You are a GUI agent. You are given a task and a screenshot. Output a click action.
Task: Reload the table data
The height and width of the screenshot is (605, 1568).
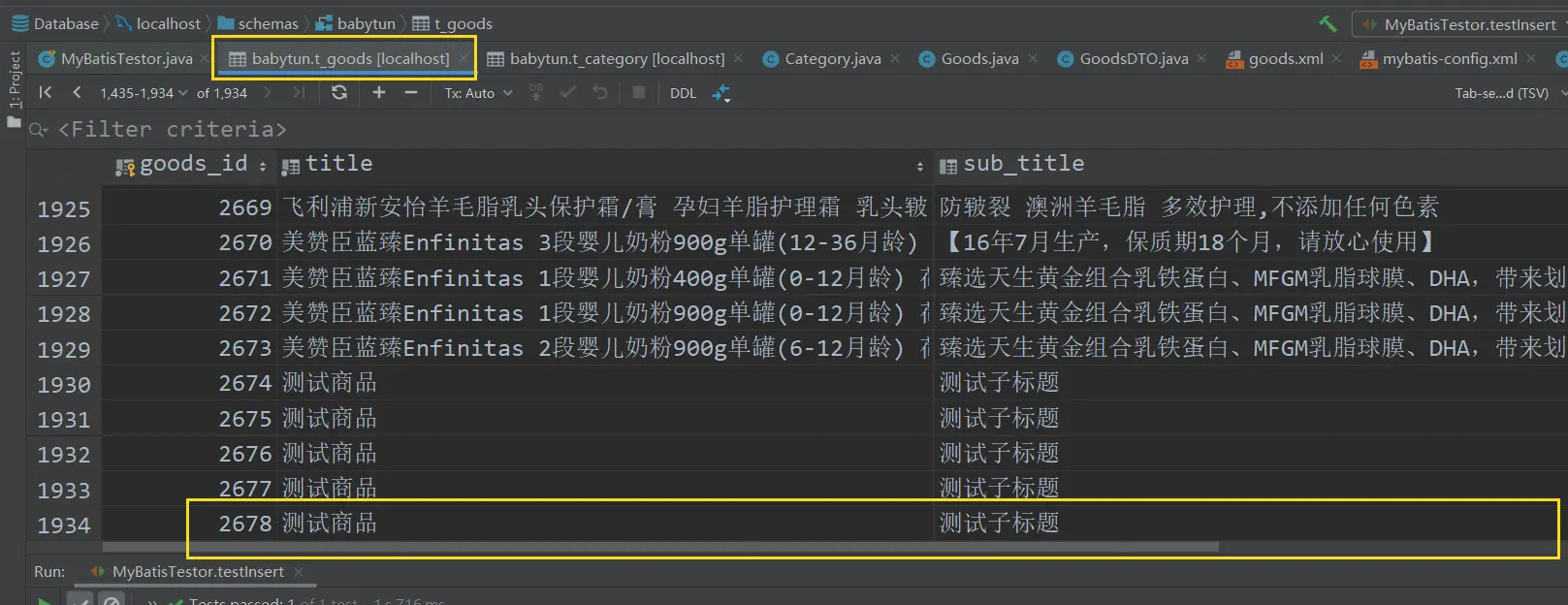(x=338, y=92)
